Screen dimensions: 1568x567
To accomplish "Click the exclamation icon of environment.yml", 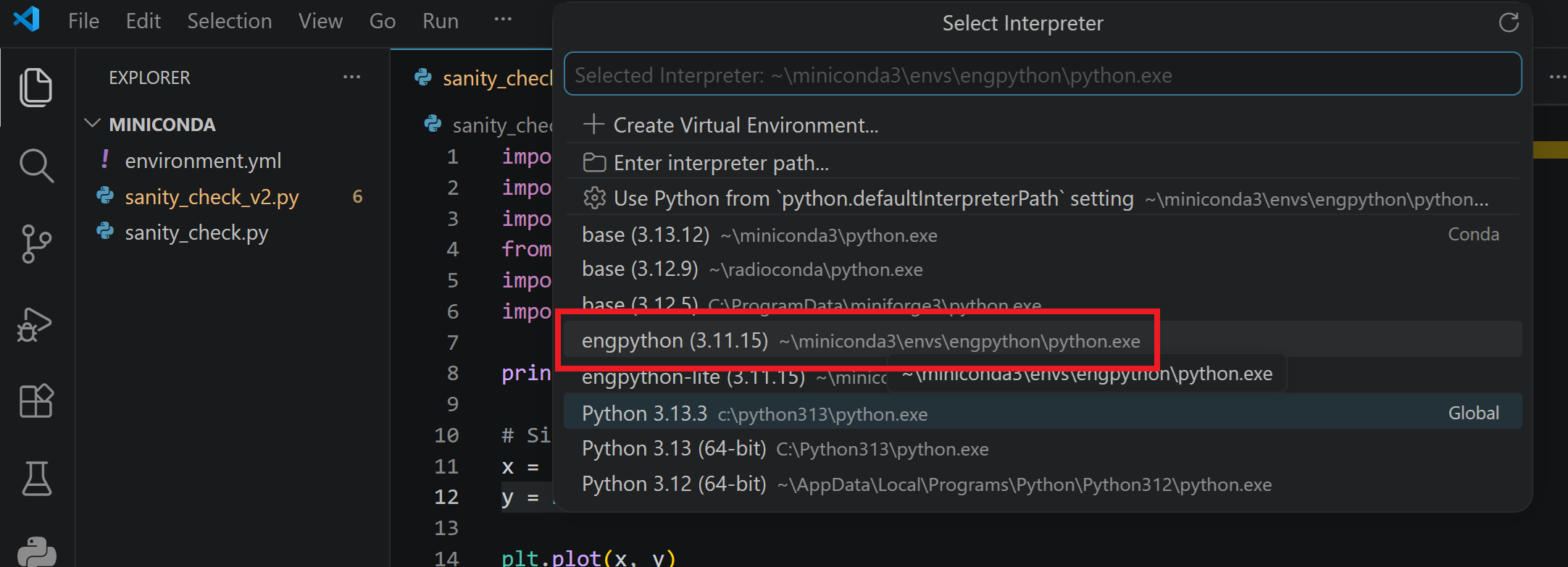I will pyautogui.click(x=105, y=159).
